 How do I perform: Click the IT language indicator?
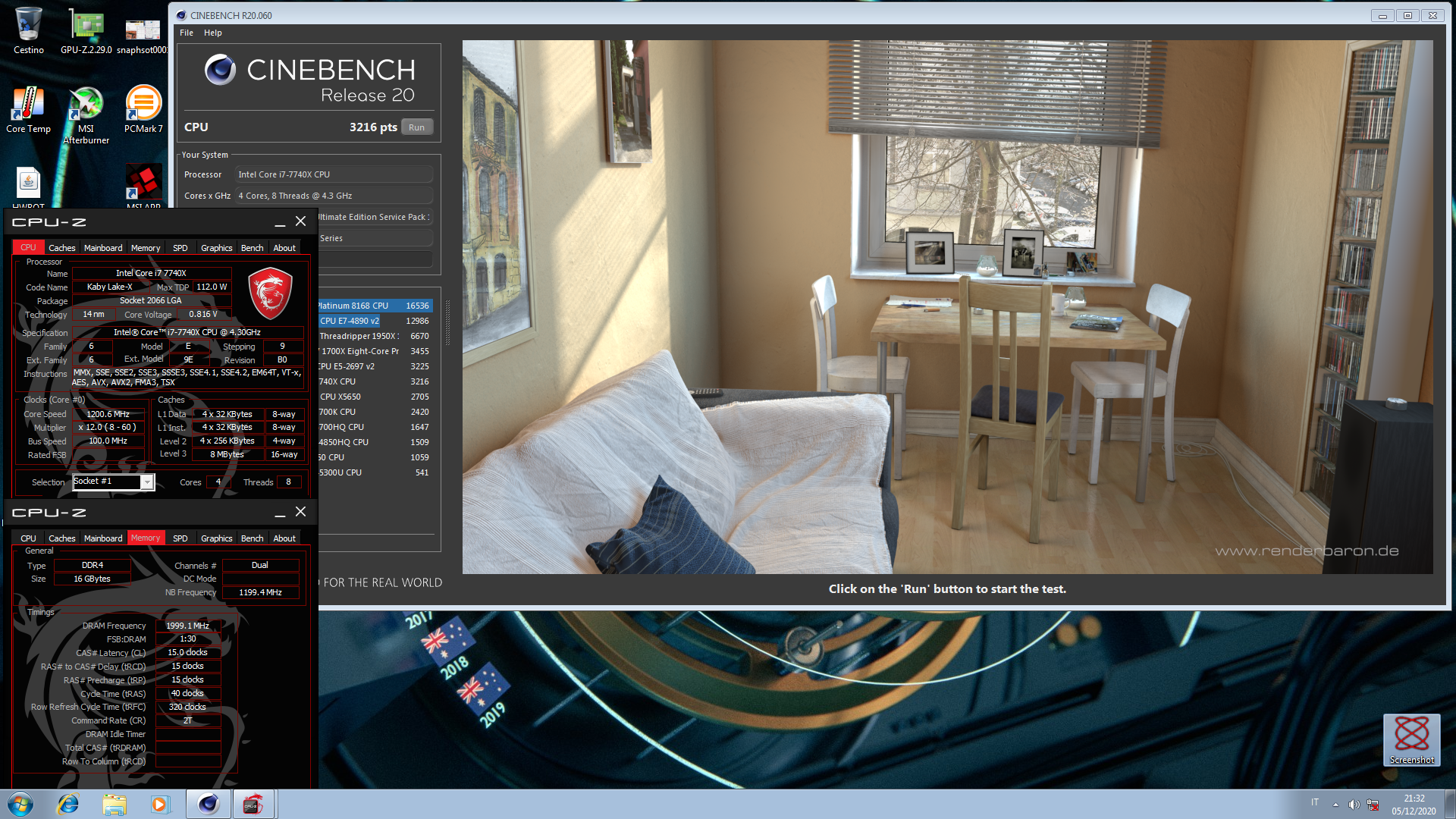pos(1314,802)
